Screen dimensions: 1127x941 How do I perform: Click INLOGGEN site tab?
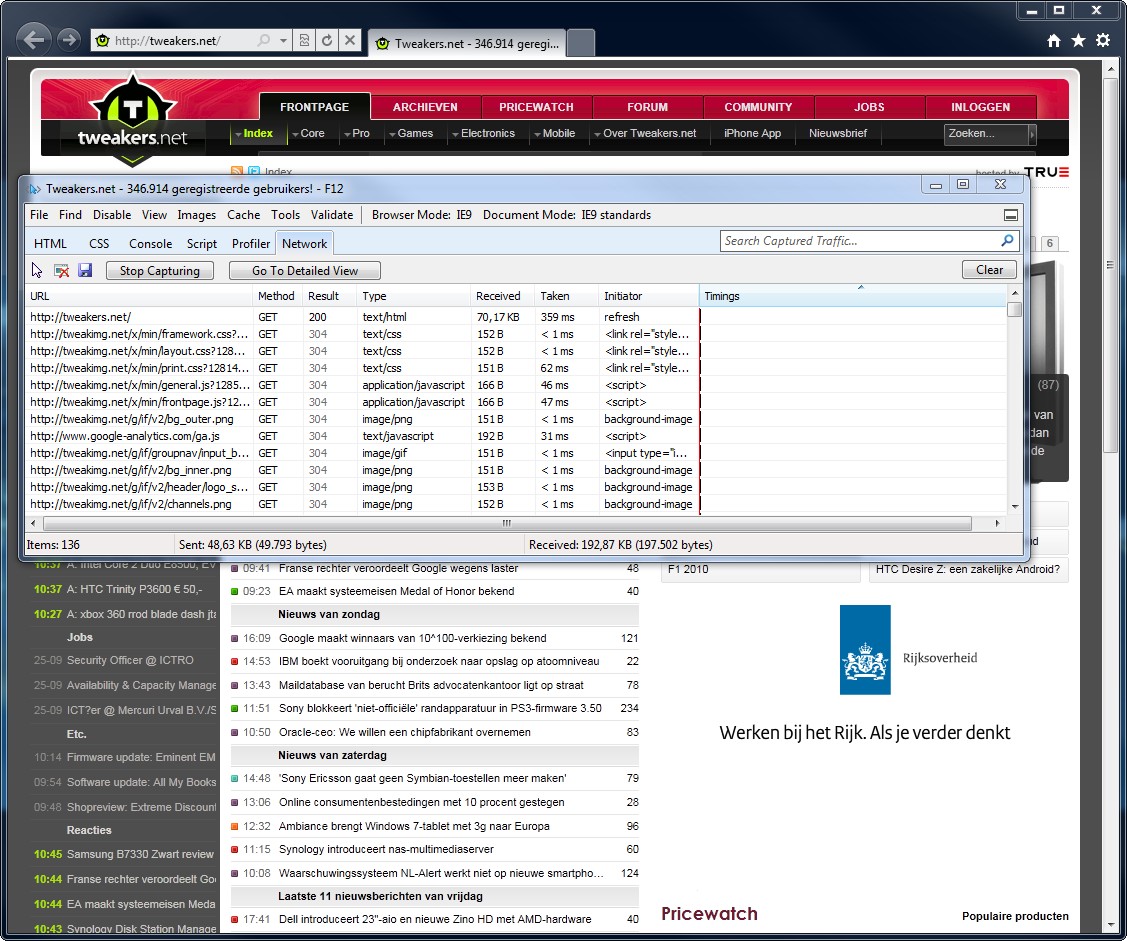pyautogui.click(x=981, y=107)
